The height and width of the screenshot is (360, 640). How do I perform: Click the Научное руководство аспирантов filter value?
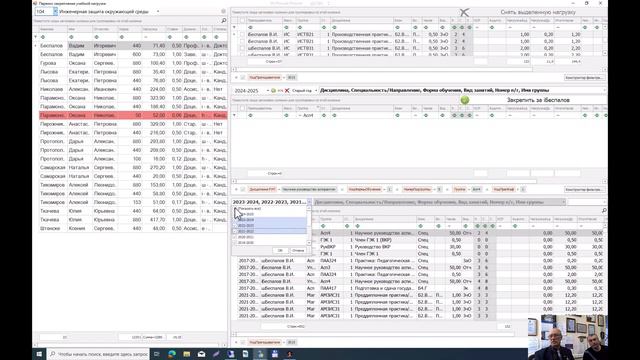(309, 189)
